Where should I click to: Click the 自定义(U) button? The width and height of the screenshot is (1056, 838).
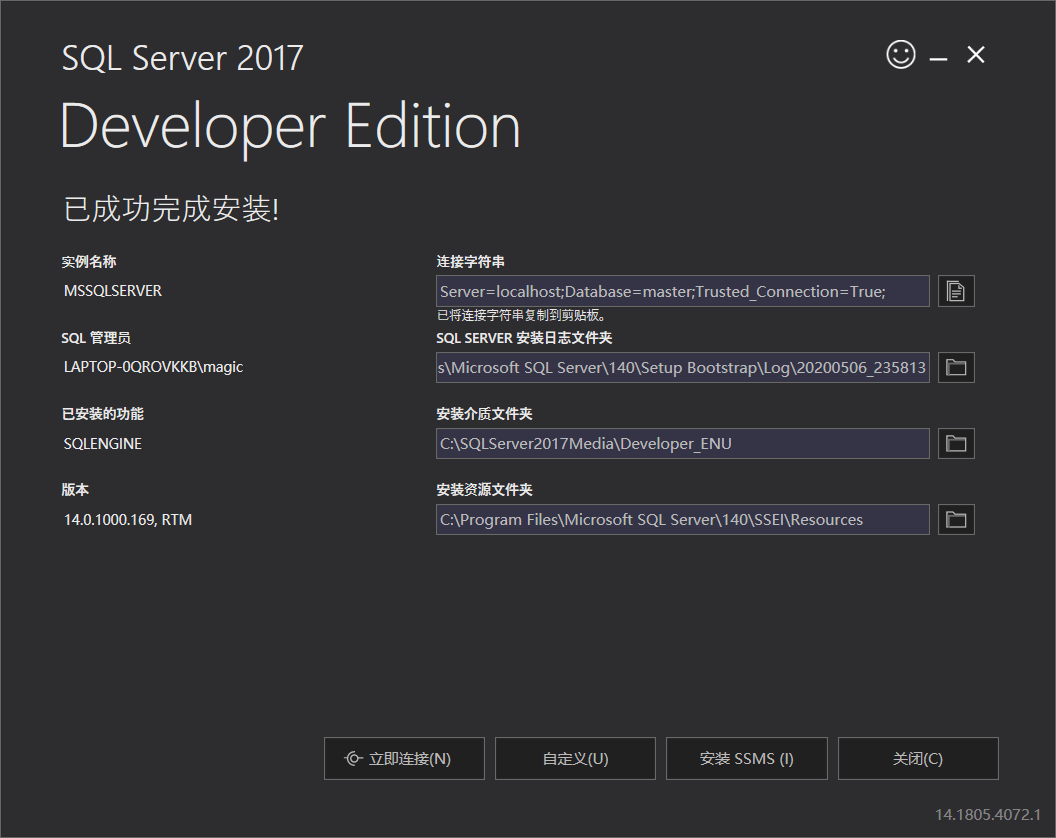coord(575,759)
